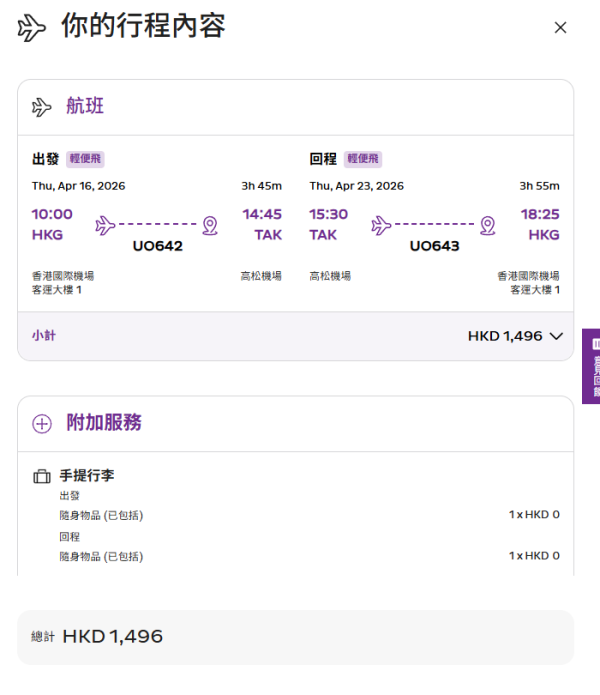Click the airplane icon beside 你的行程內容 title
This screenshot has width=600, height=695.
pyautogui.click(x=31, y=27)
